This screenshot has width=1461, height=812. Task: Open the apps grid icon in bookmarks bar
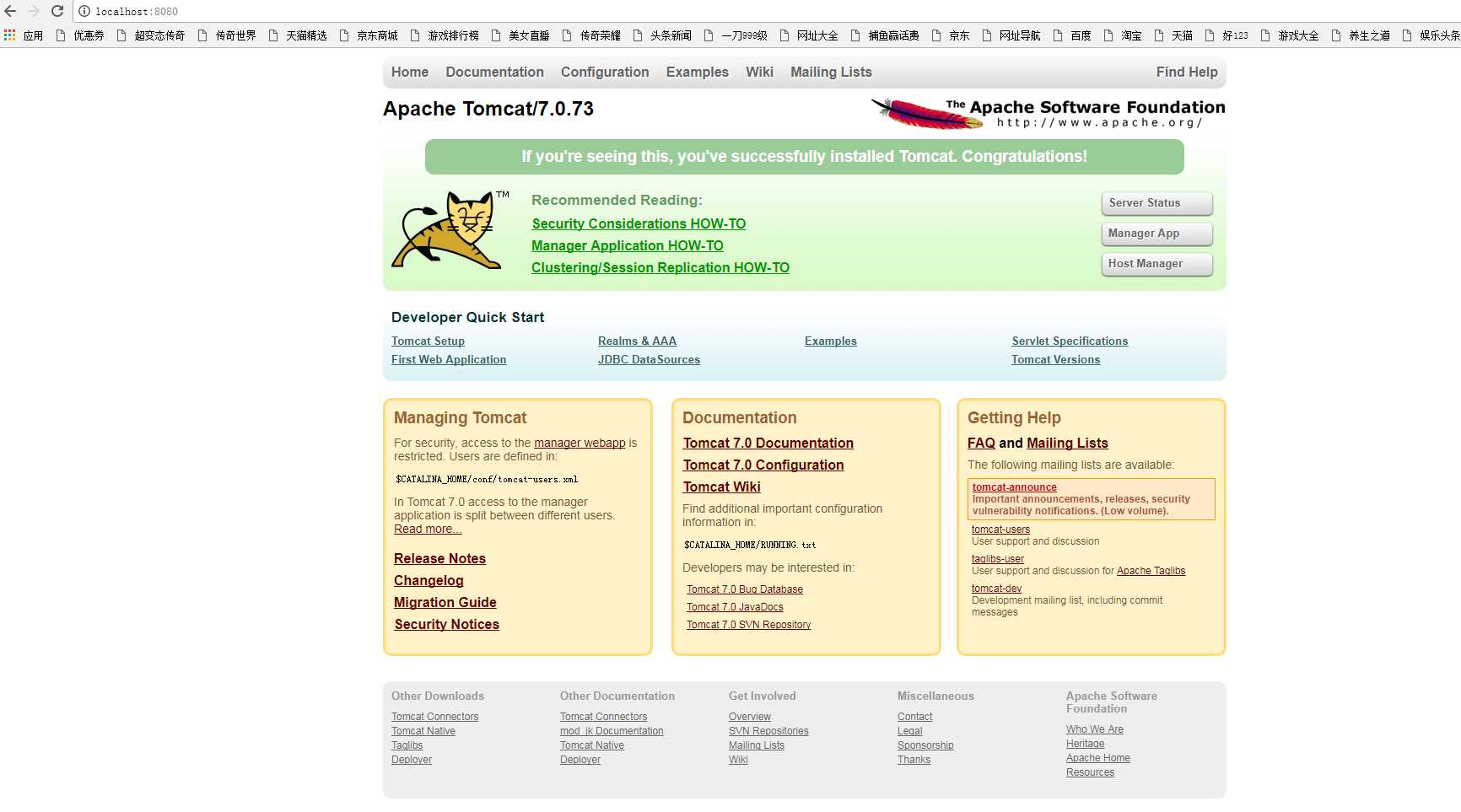point(10,35)
